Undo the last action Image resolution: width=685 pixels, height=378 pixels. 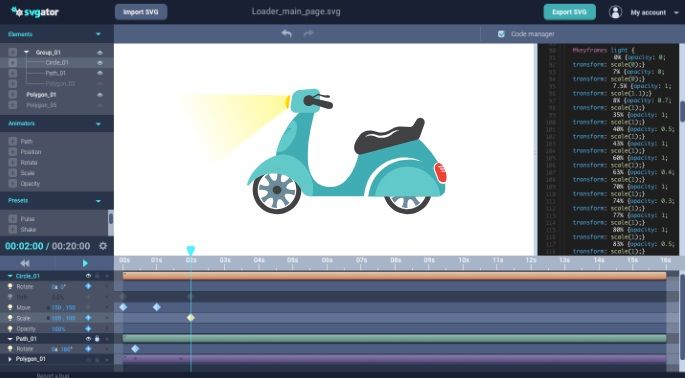click(287, 34)
